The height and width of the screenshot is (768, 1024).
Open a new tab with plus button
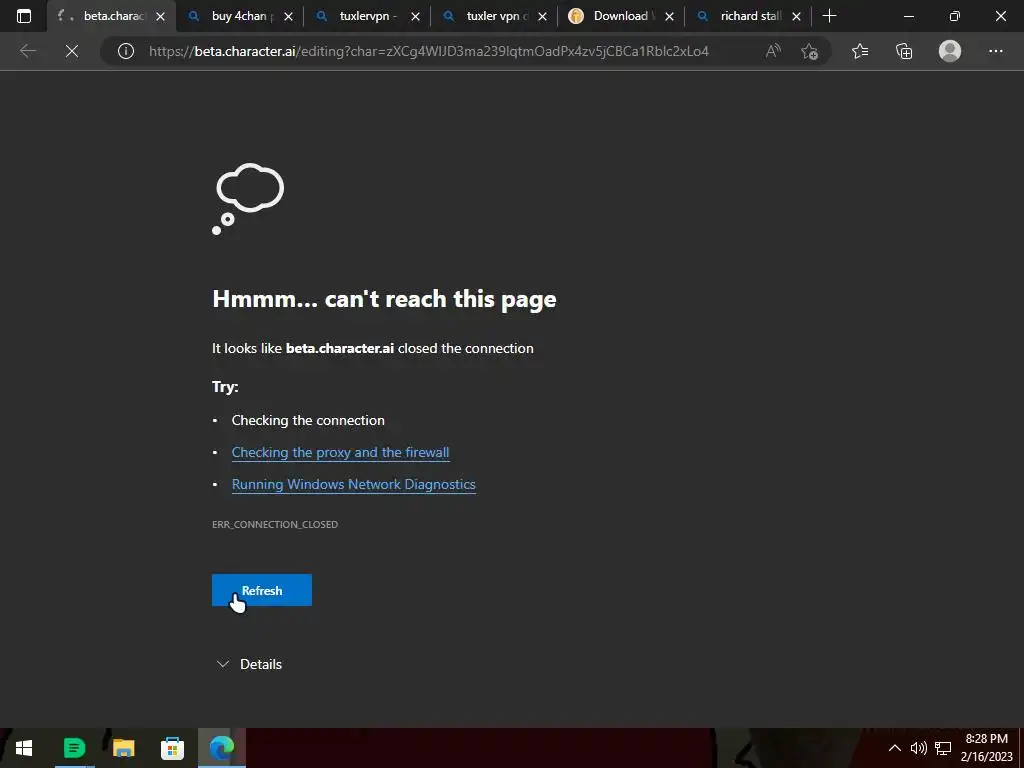(x=829, y=16)
